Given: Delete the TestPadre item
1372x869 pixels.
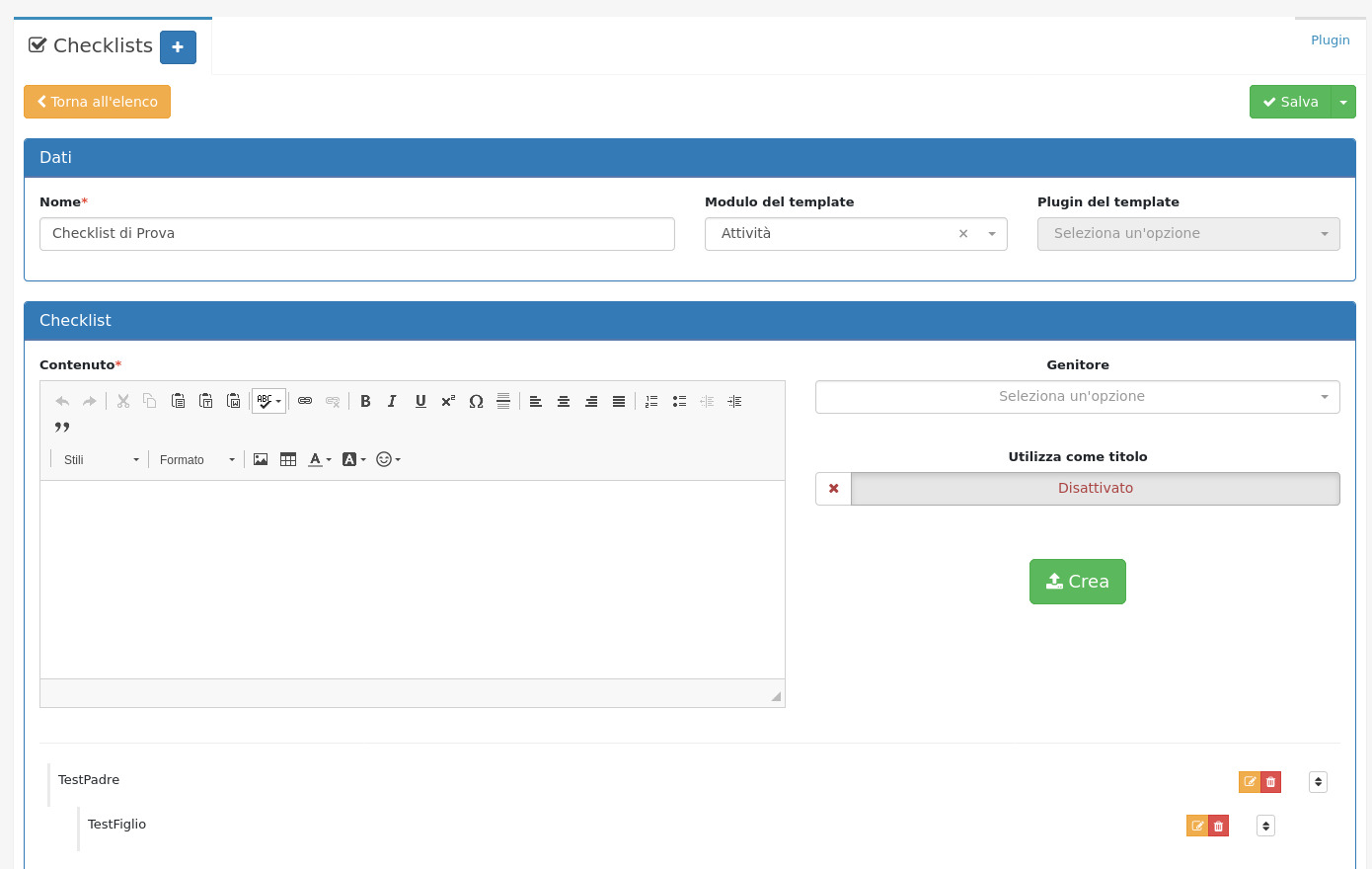Looking at the screenshot, I should (1271, 782).
